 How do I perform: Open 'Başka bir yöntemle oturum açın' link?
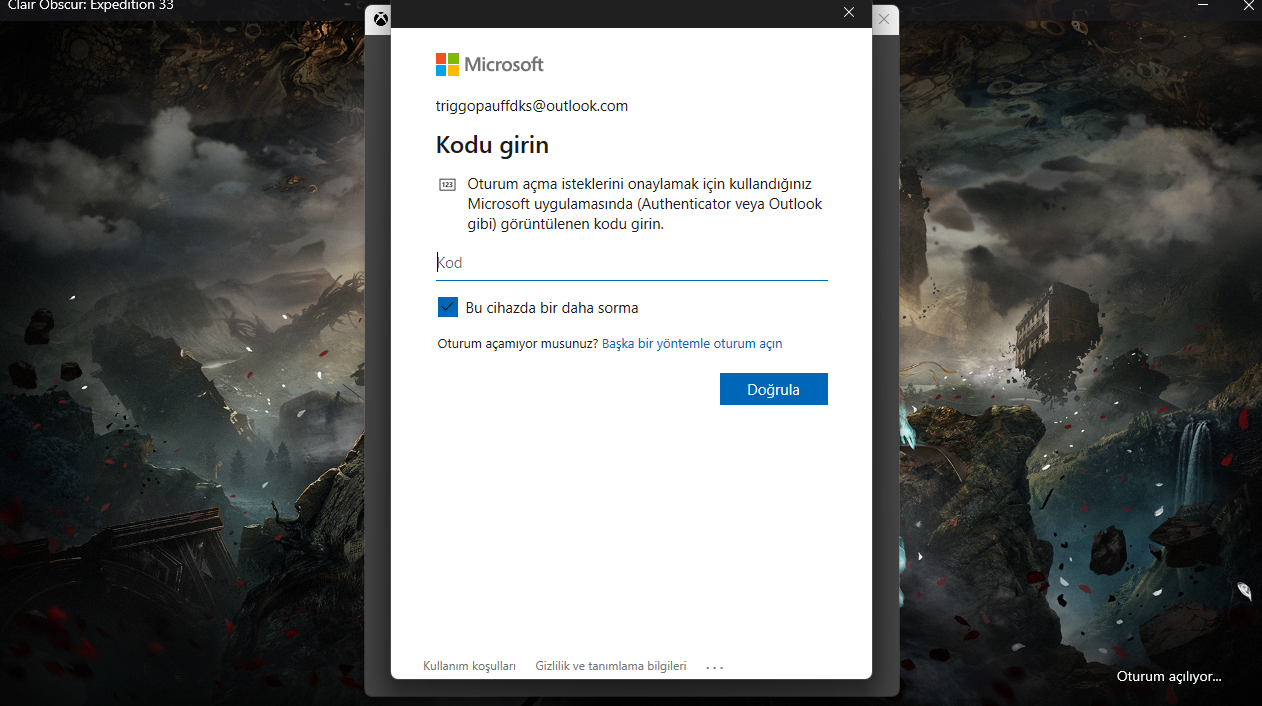692,343
